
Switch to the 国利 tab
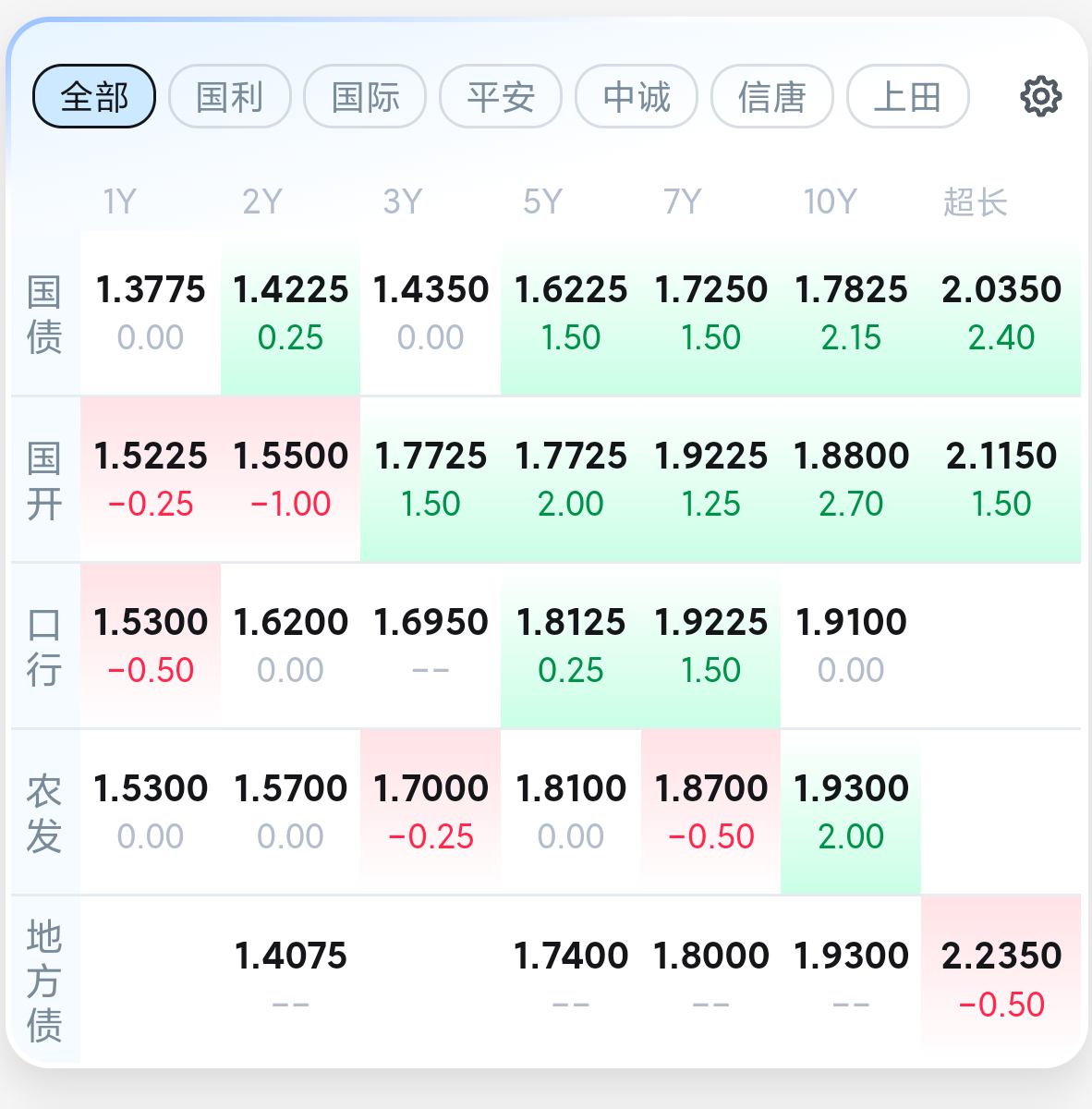click(x=230, y=96)
